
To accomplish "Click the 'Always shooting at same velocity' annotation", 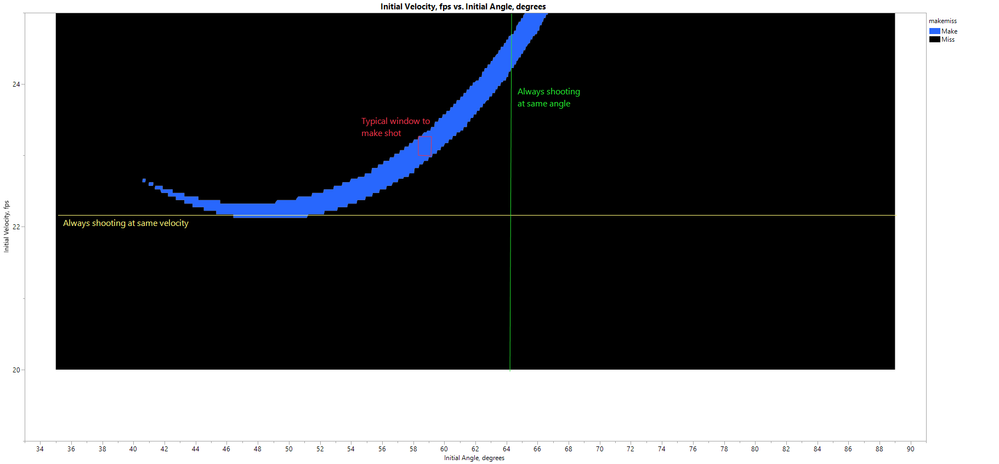I will 126,224.
